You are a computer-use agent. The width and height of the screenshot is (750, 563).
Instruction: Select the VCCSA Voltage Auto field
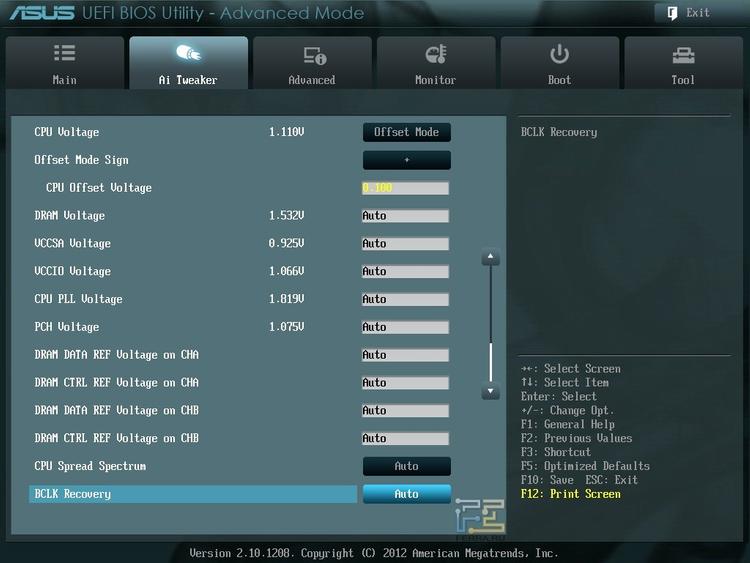[x=405, y=243]
